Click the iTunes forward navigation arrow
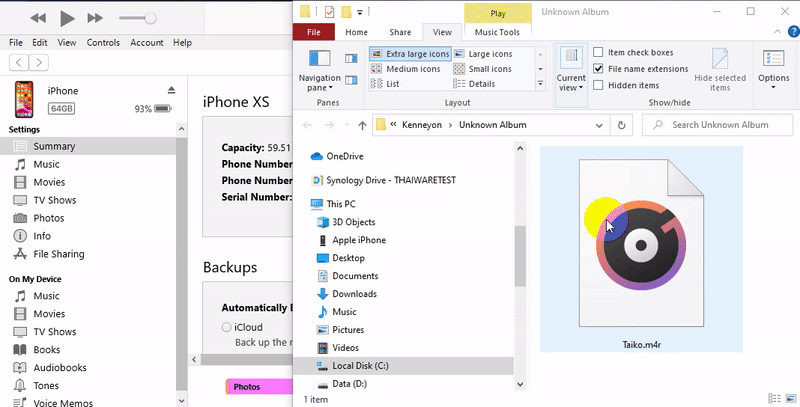Screen dimensions: 800x407 point(39,63)
